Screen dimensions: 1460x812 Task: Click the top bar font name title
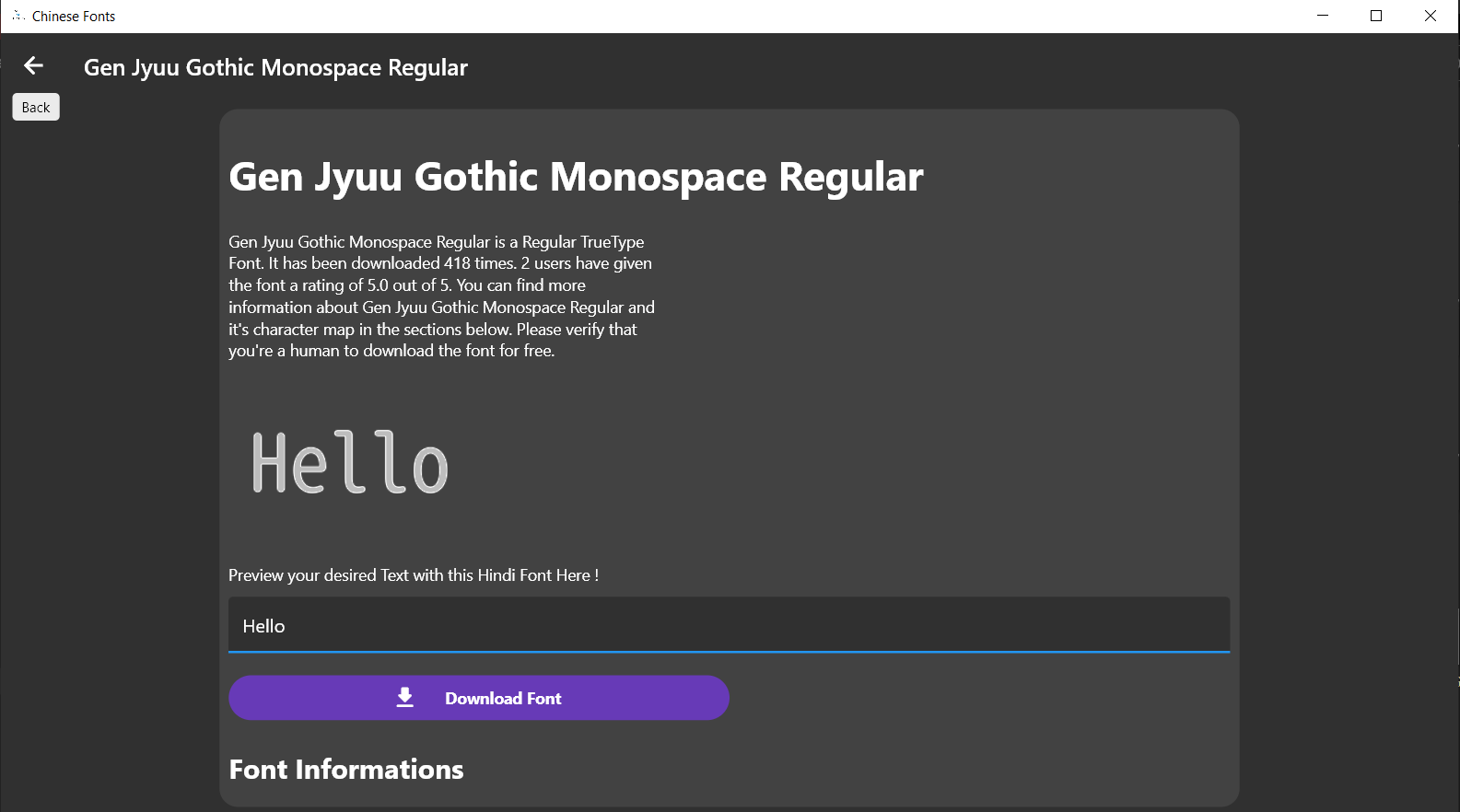275,68
